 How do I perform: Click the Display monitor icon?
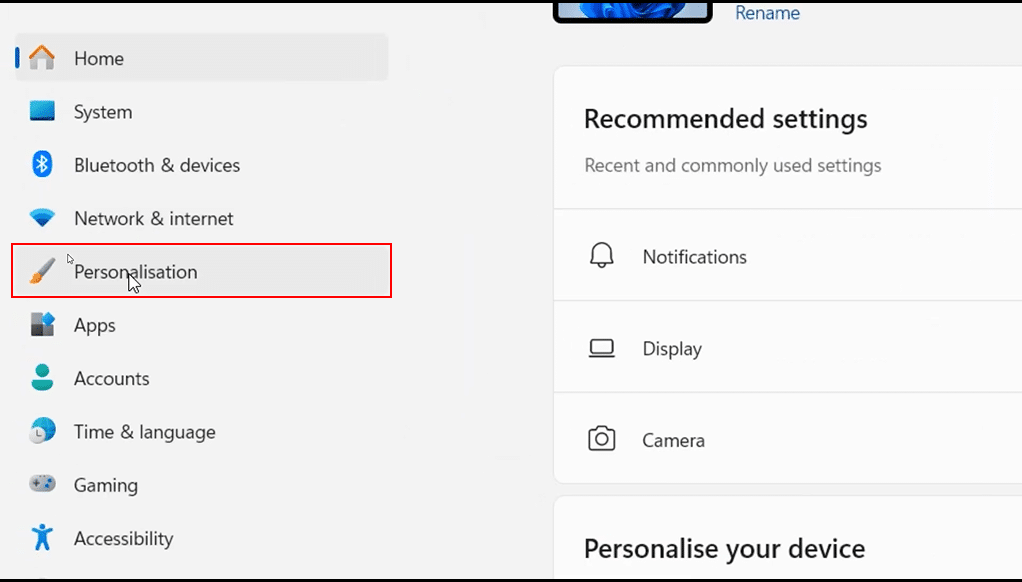click(x=601, y=347)
